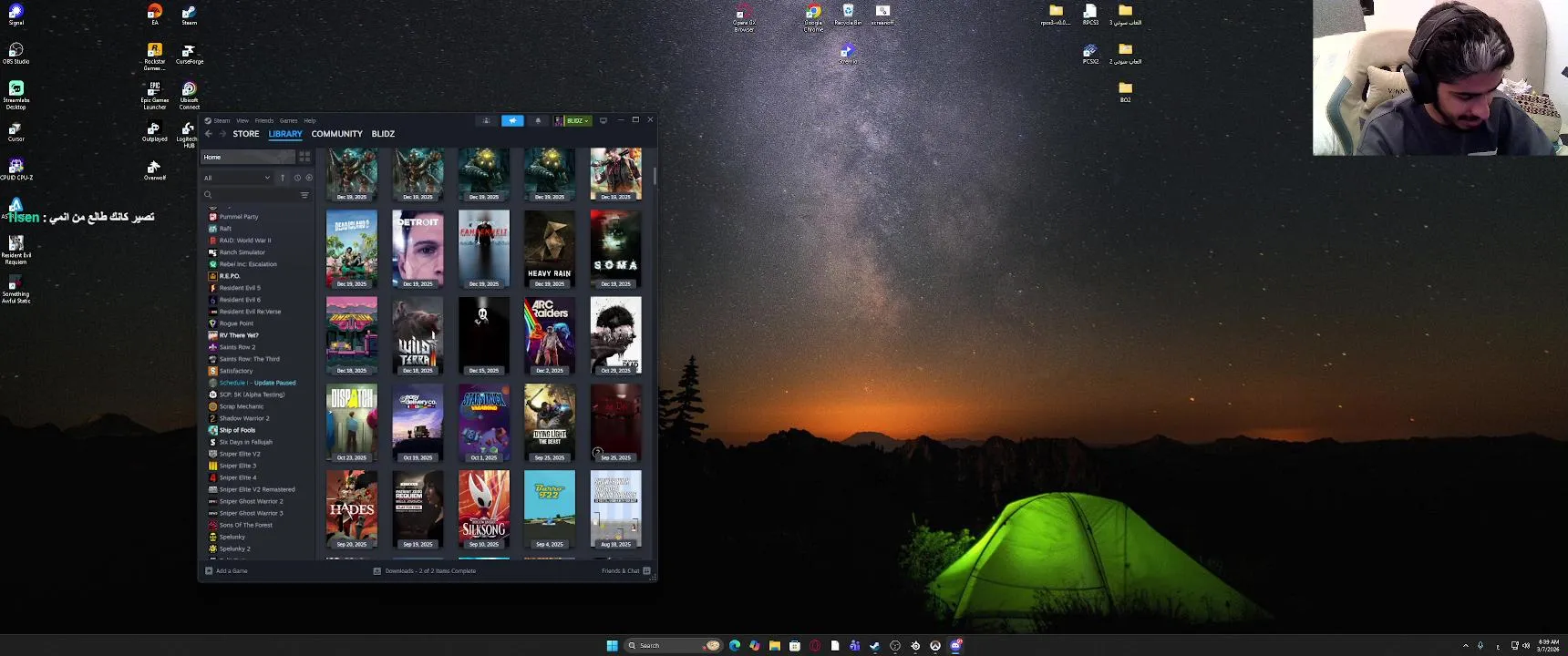Viewport: 1568px width, 656px height.
Task: Open Recycle Bin desktop icon
Action: coord(848,15)
